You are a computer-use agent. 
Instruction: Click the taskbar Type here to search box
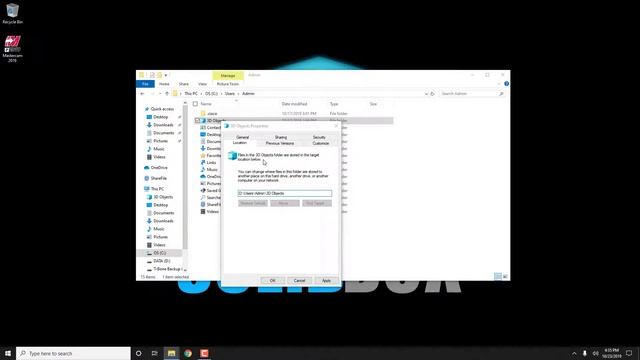tap(73, 353)
